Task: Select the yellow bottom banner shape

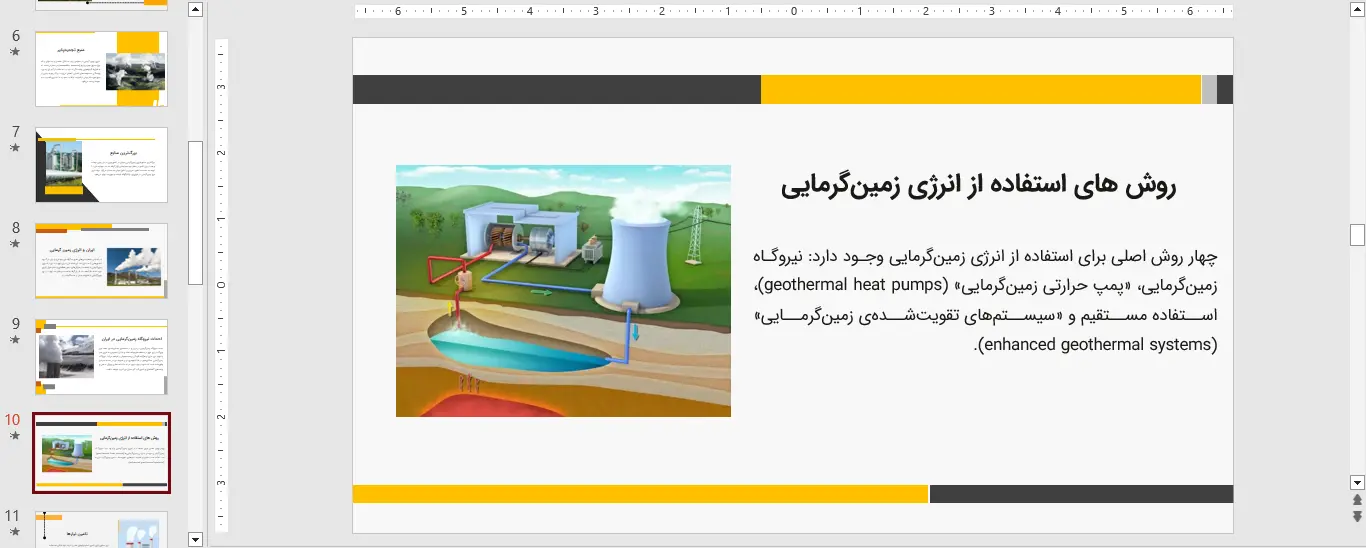Action: (x=641, y=494)
